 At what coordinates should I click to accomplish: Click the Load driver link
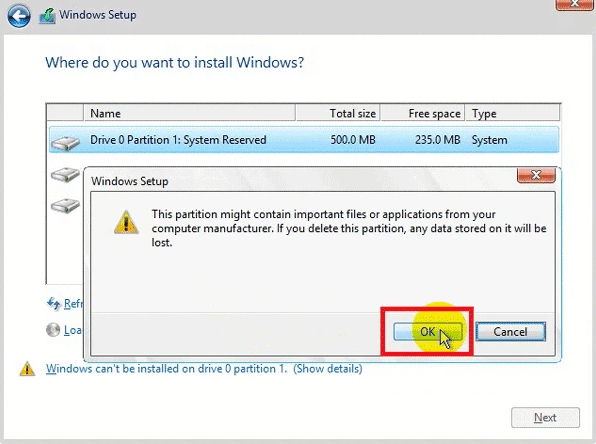click(x=73, y=330)
